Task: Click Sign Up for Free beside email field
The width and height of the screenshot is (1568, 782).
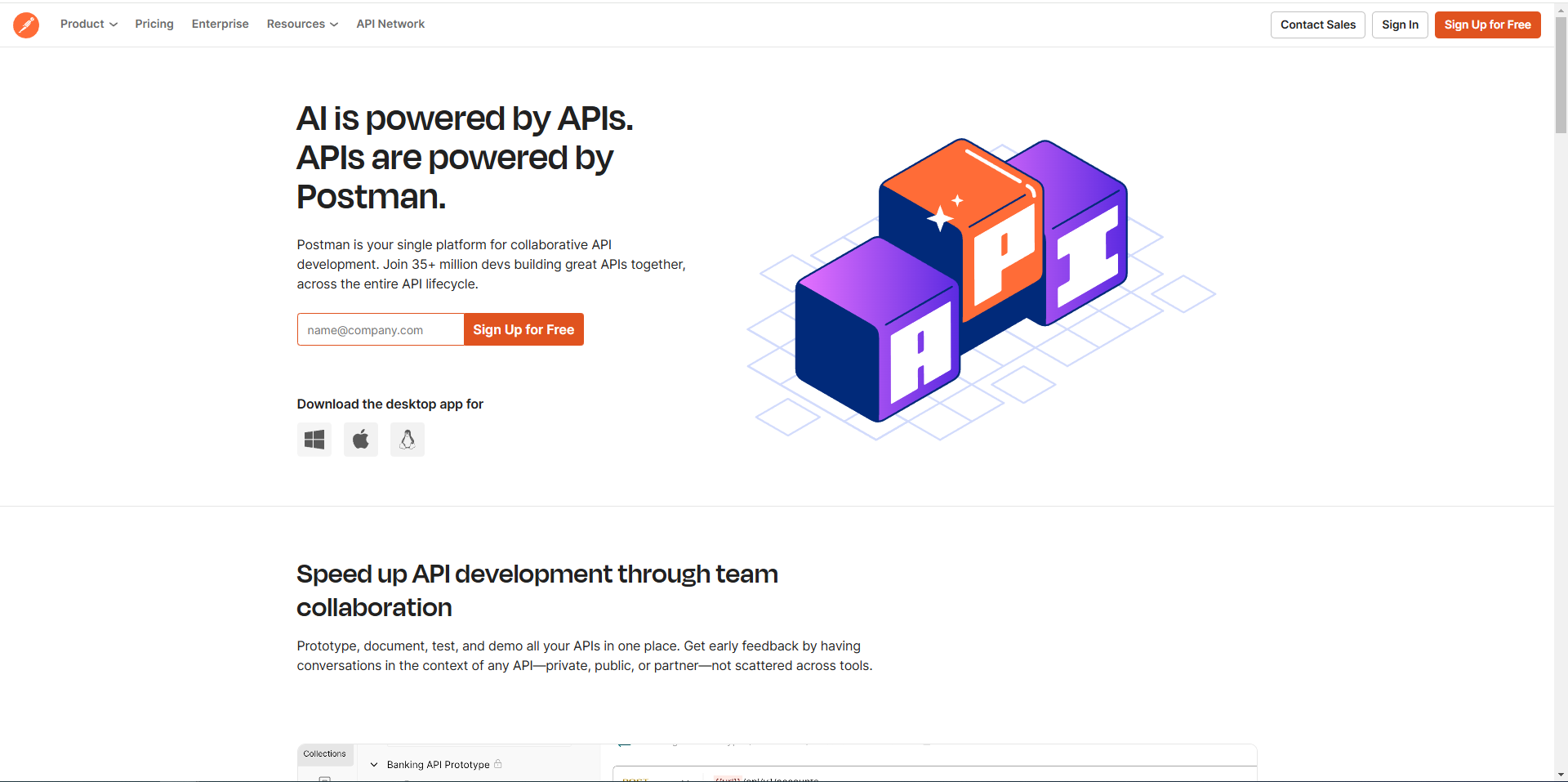Action: point(523,329)
